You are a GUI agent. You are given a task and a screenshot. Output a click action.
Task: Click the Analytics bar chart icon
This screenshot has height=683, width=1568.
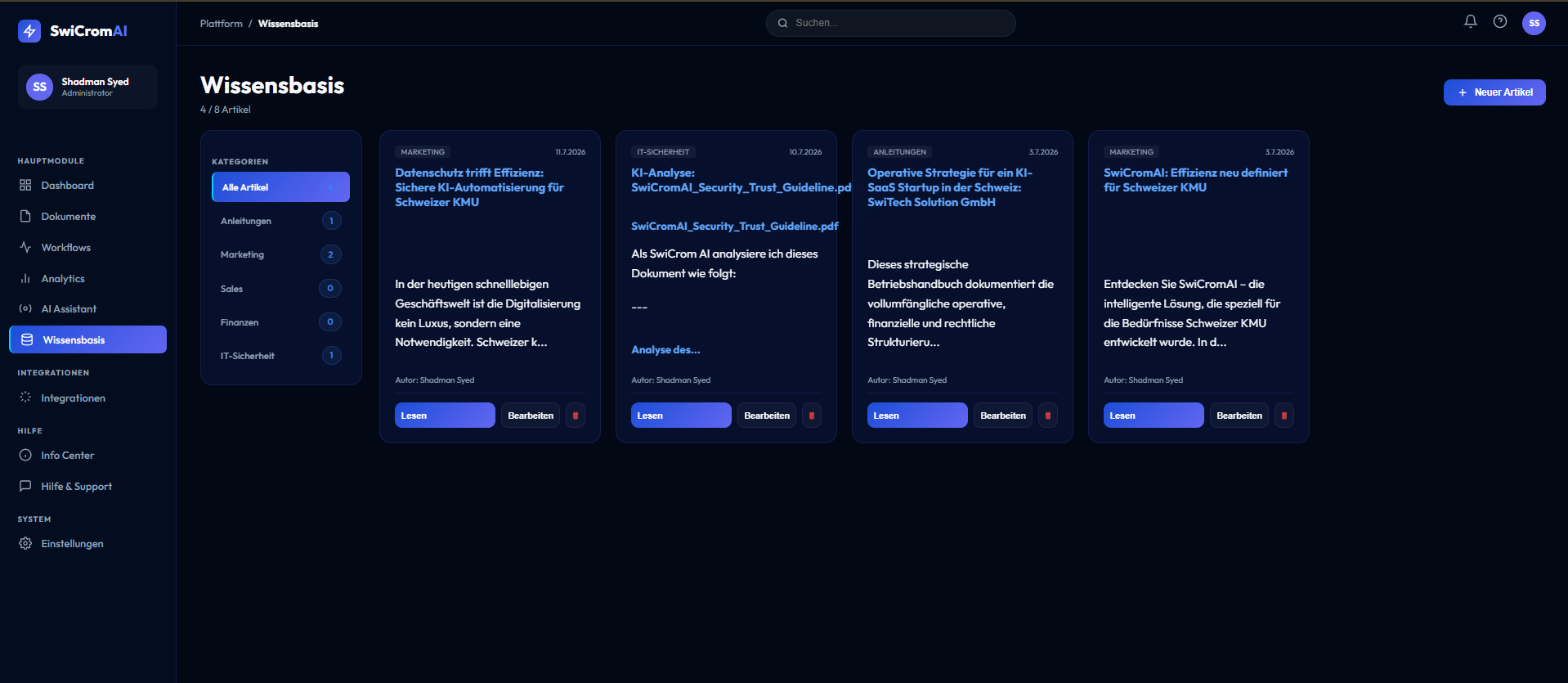point(25,279)
